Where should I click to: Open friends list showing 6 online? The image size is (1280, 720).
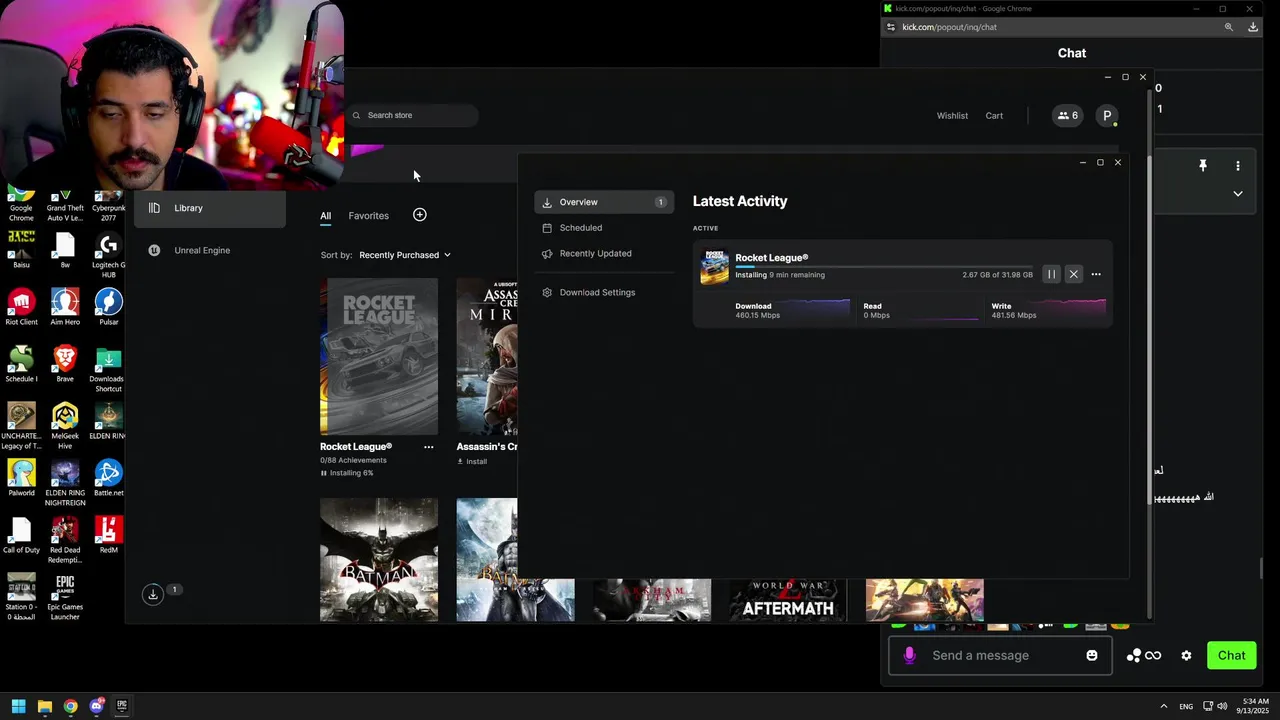click(1067, 115)
